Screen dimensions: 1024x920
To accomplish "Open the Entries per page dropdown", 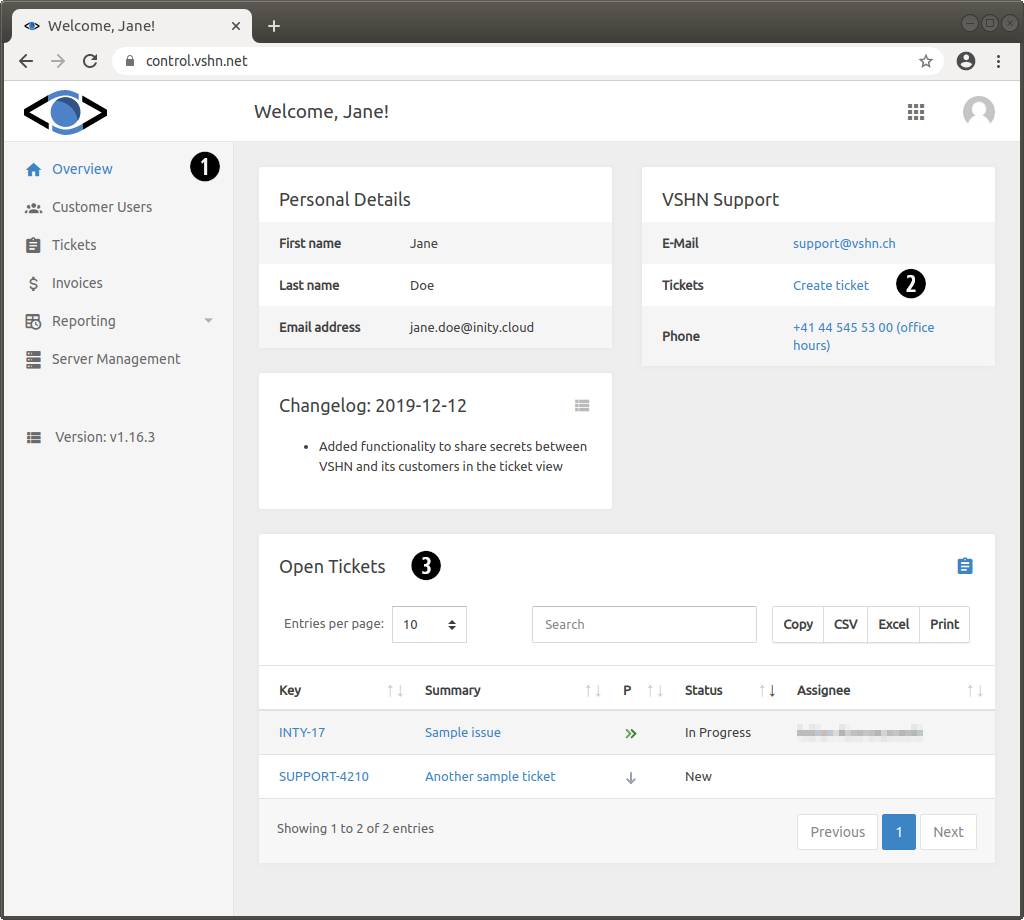I will coord(429,624).
